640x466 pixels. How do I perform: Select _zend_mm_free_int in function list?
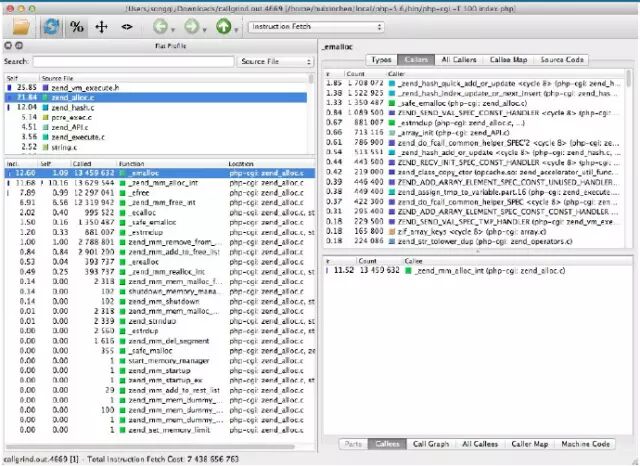tap(160, 202)
